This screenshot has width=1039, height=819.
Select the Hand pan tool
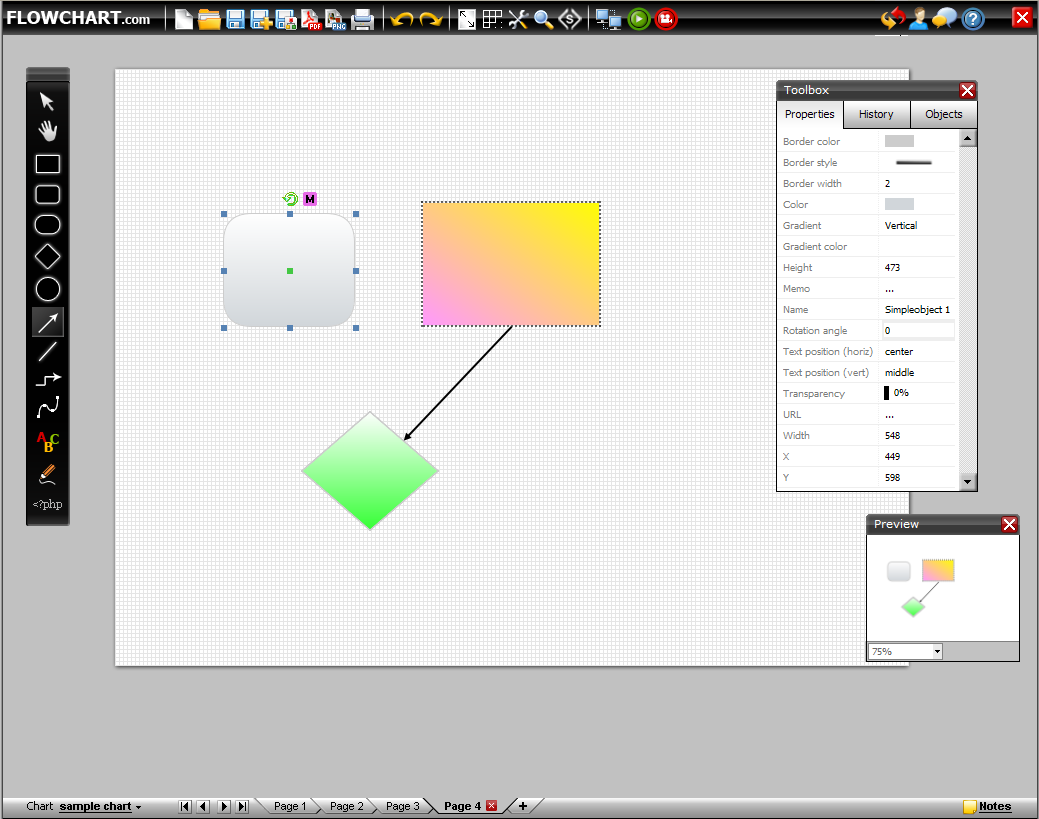[47, 130]
